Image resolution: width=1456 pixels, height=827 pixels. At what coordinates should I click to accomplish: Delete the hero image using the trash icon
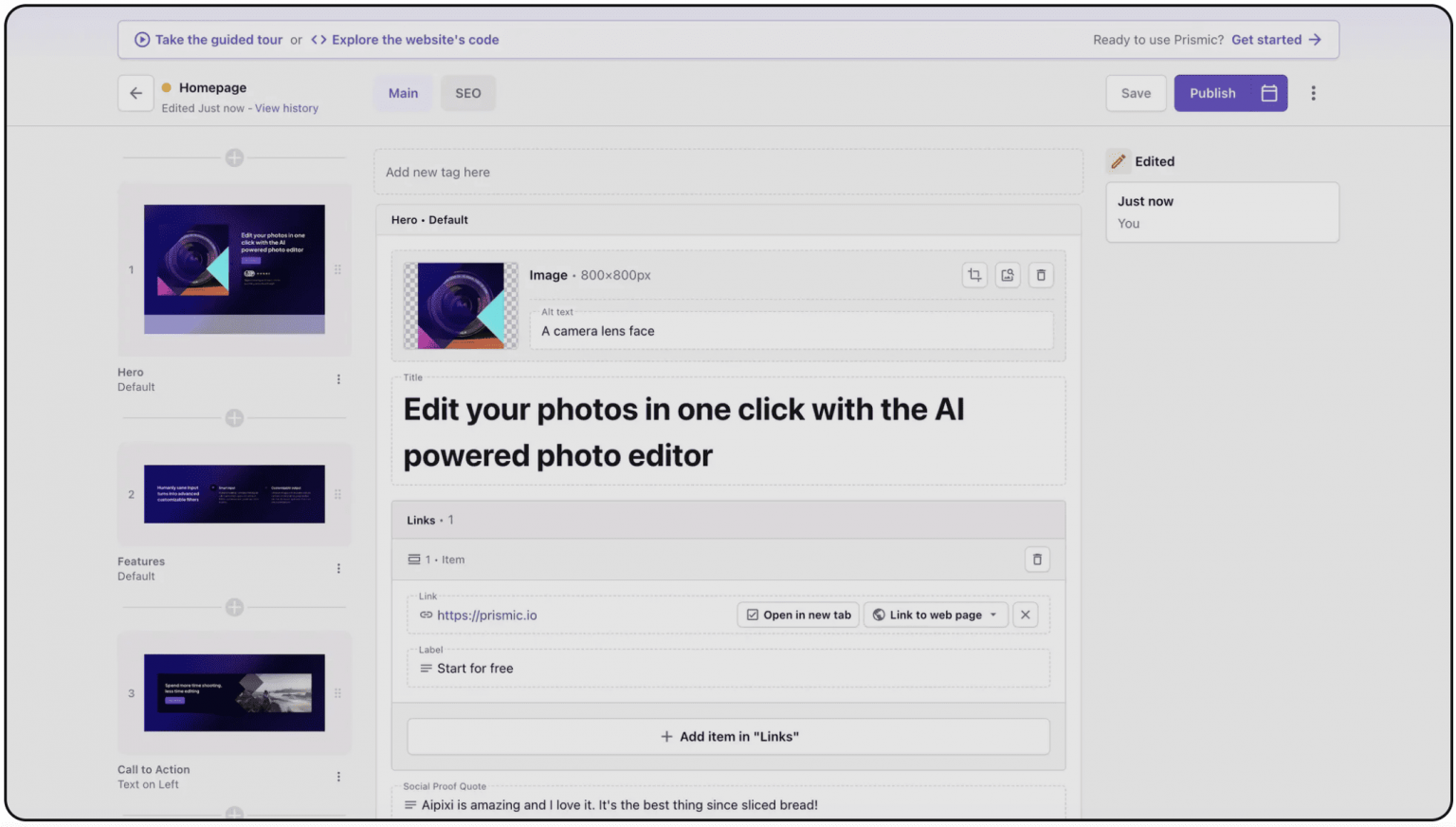point(1041,275)
